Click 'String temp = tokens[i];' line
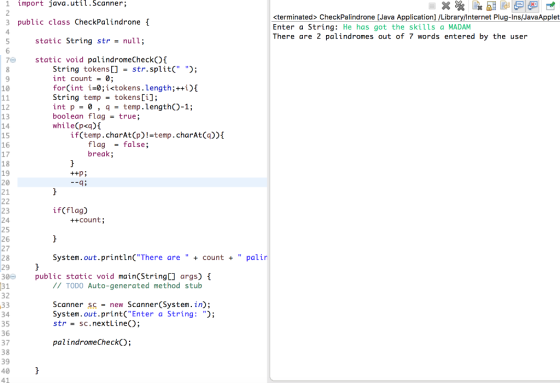The image size is (560, 383). (105, 98)
